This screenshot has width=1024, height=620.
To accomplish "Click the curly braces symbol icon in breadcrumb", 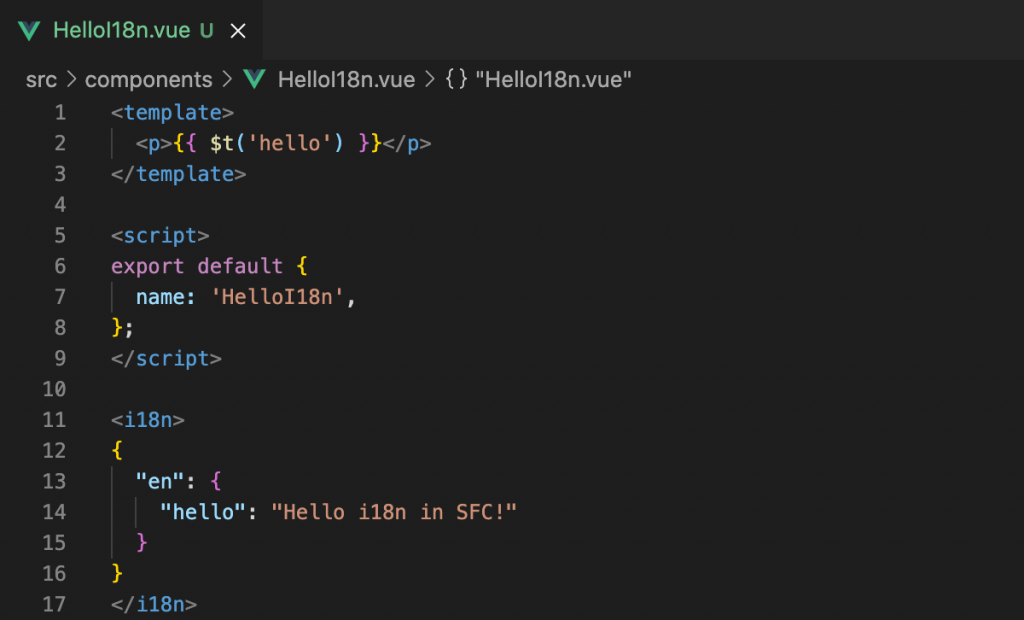I will (x=456, y=79).
